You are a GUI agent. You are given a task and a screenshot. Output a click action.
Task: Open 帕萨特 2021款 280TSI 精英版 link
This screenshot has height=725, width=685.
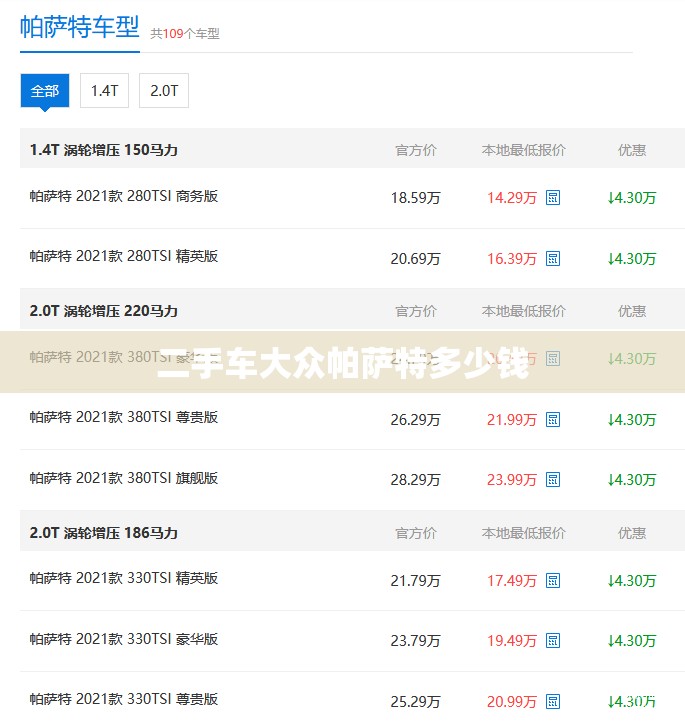click(124, 256)
